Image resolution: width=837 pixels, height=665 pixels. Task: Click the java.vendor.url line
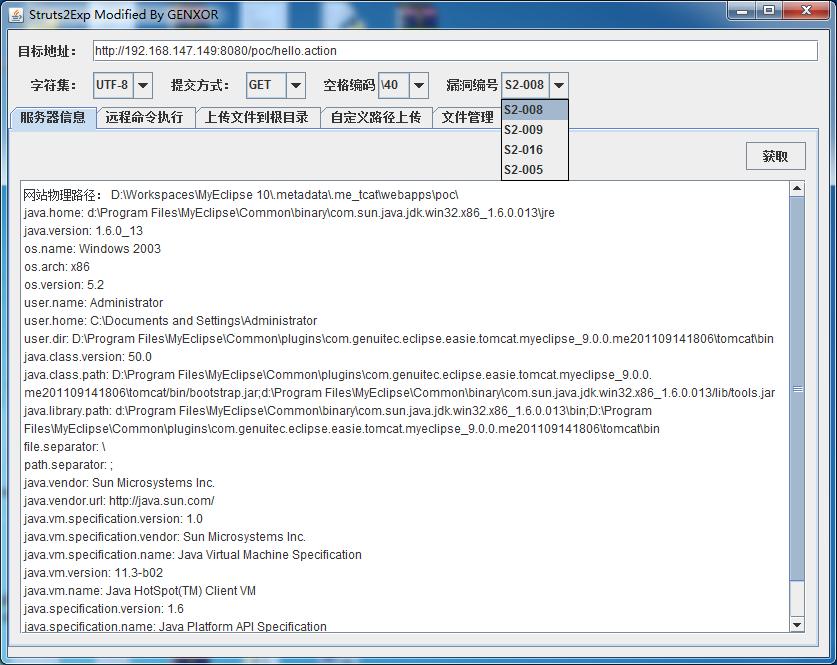pyautogui.click(x=119, y=501)
